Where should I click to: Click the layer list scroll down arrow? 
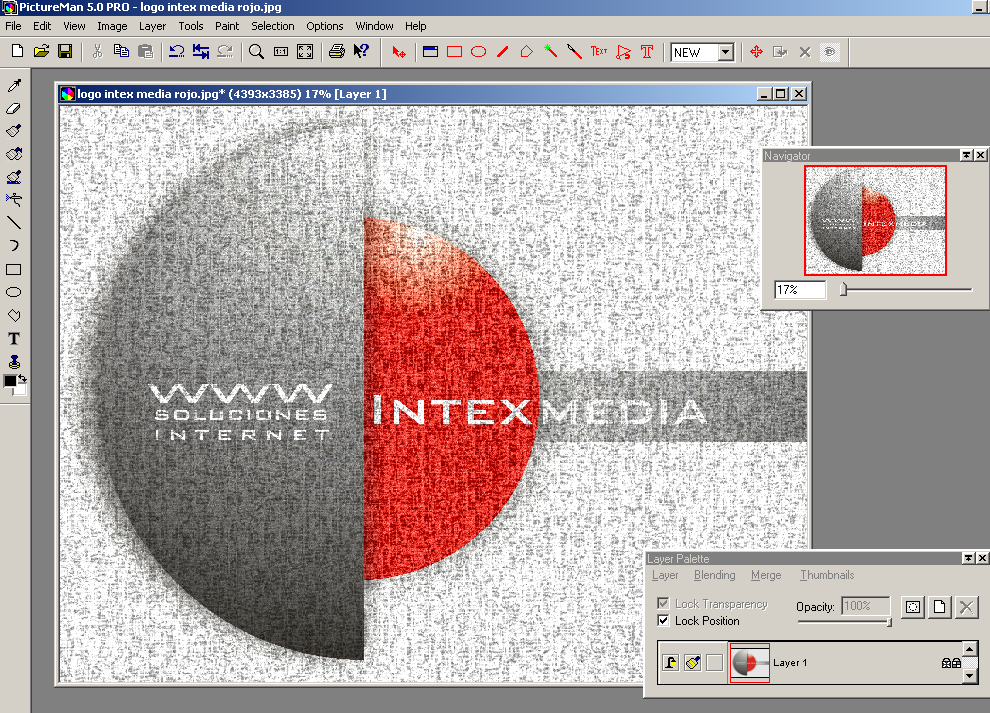point(970,676)
